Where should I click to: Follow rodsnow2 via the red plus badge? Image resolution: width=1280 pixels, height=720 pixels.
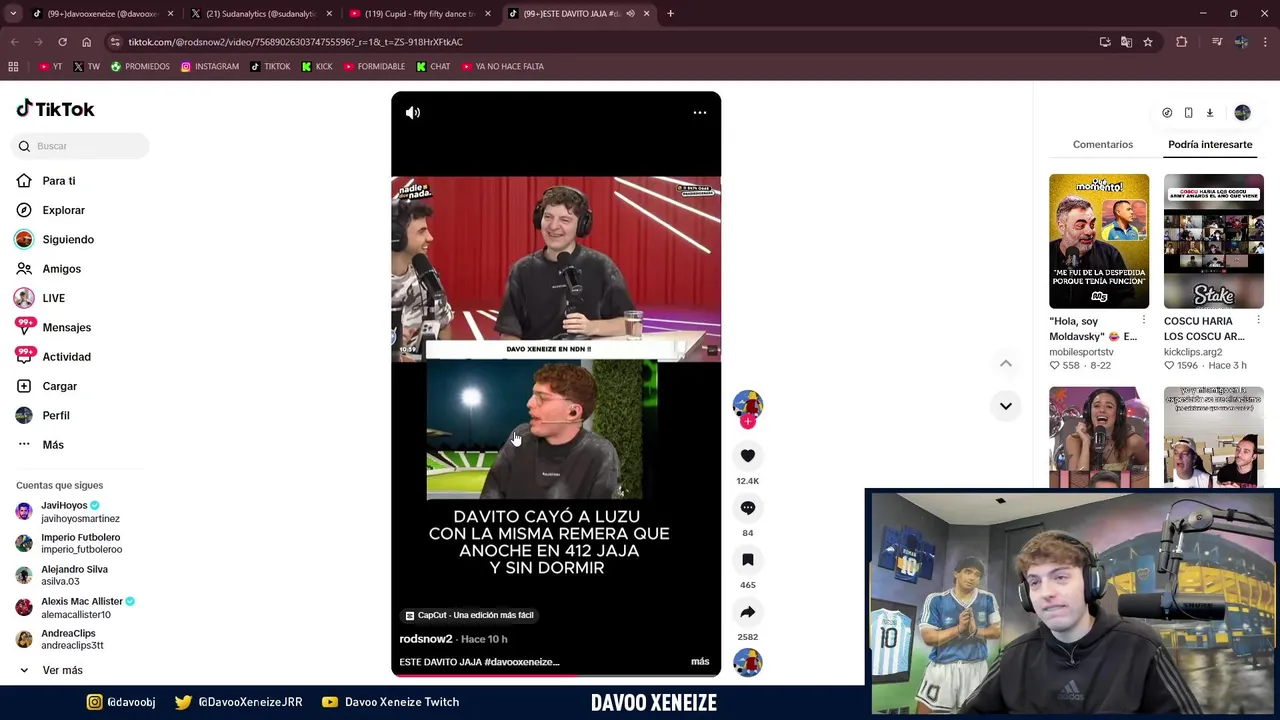748,422
